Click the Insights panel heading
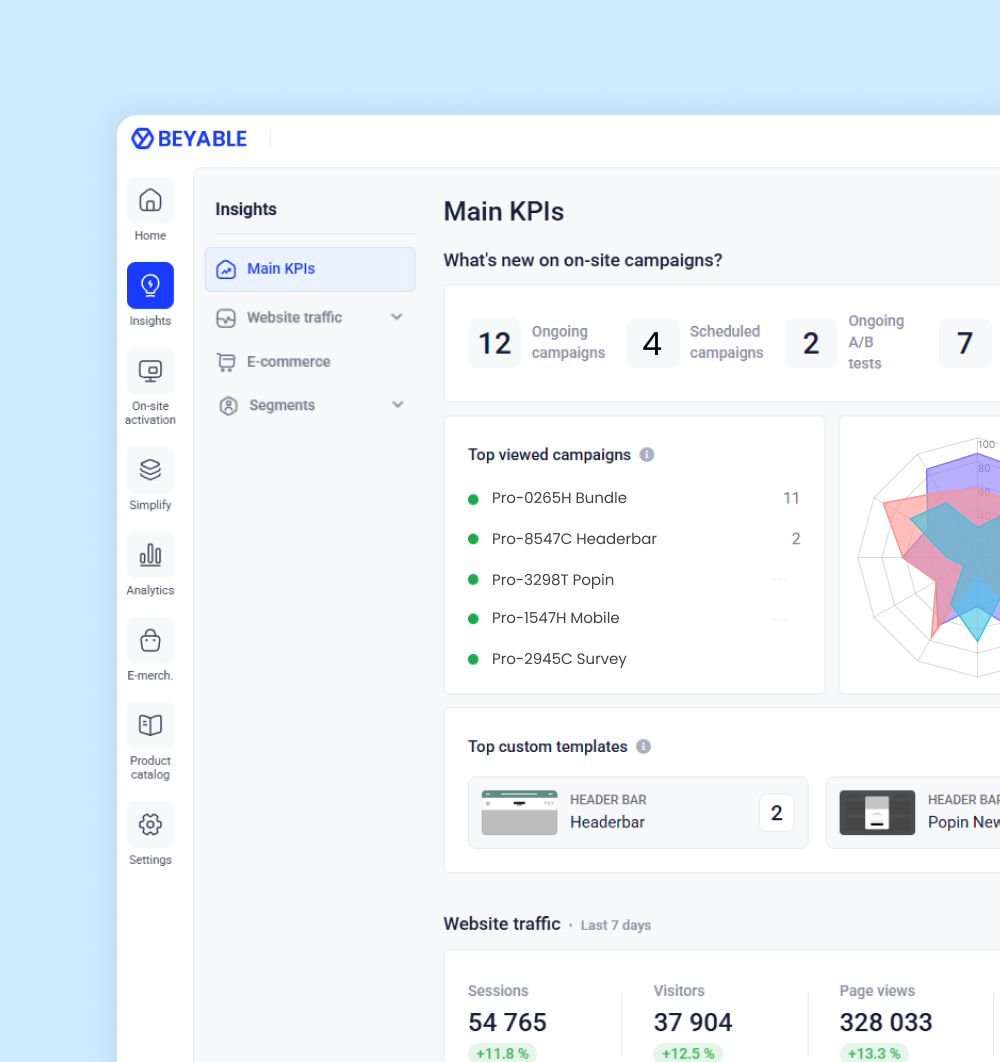 246,209
